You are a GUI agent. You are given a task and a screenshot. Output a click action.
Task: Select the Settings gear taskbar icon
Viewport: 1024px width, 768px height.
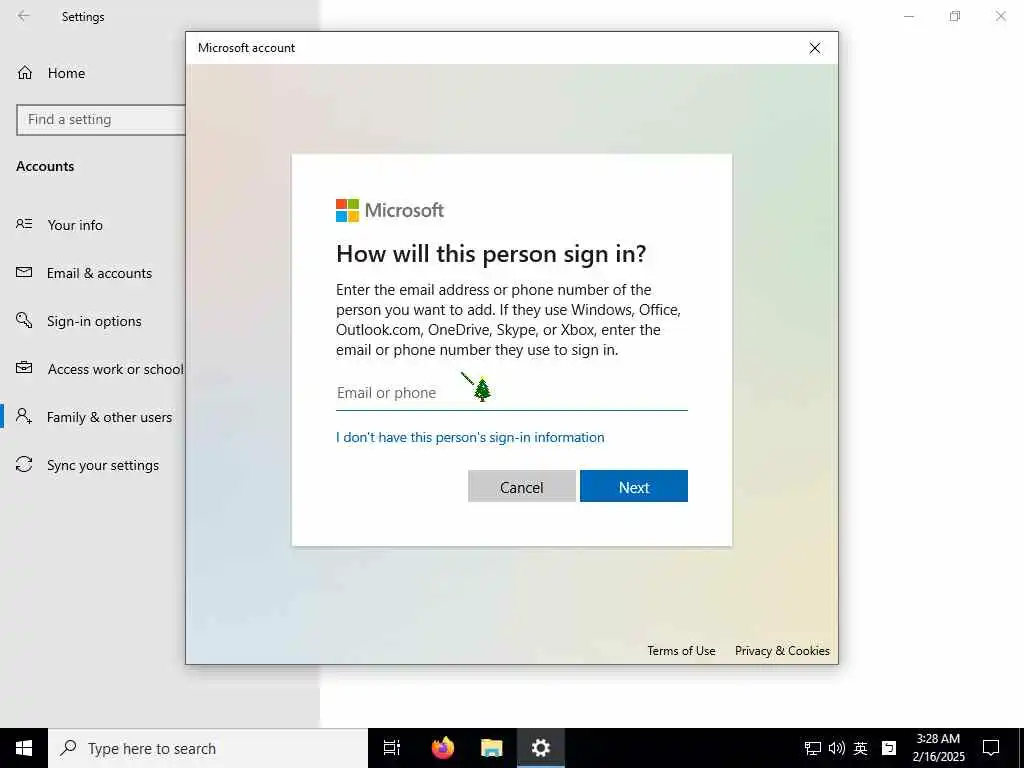click(541, 748)
